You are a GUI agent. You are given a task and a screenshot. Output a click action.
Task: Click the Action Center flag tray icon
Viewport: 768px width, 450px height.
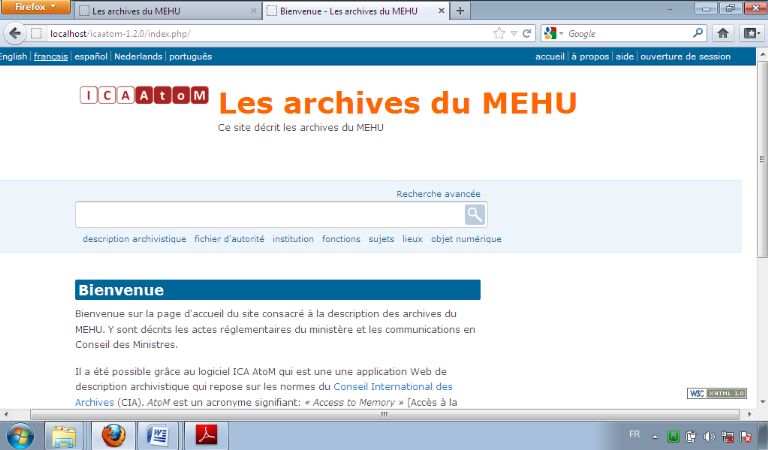746,436
